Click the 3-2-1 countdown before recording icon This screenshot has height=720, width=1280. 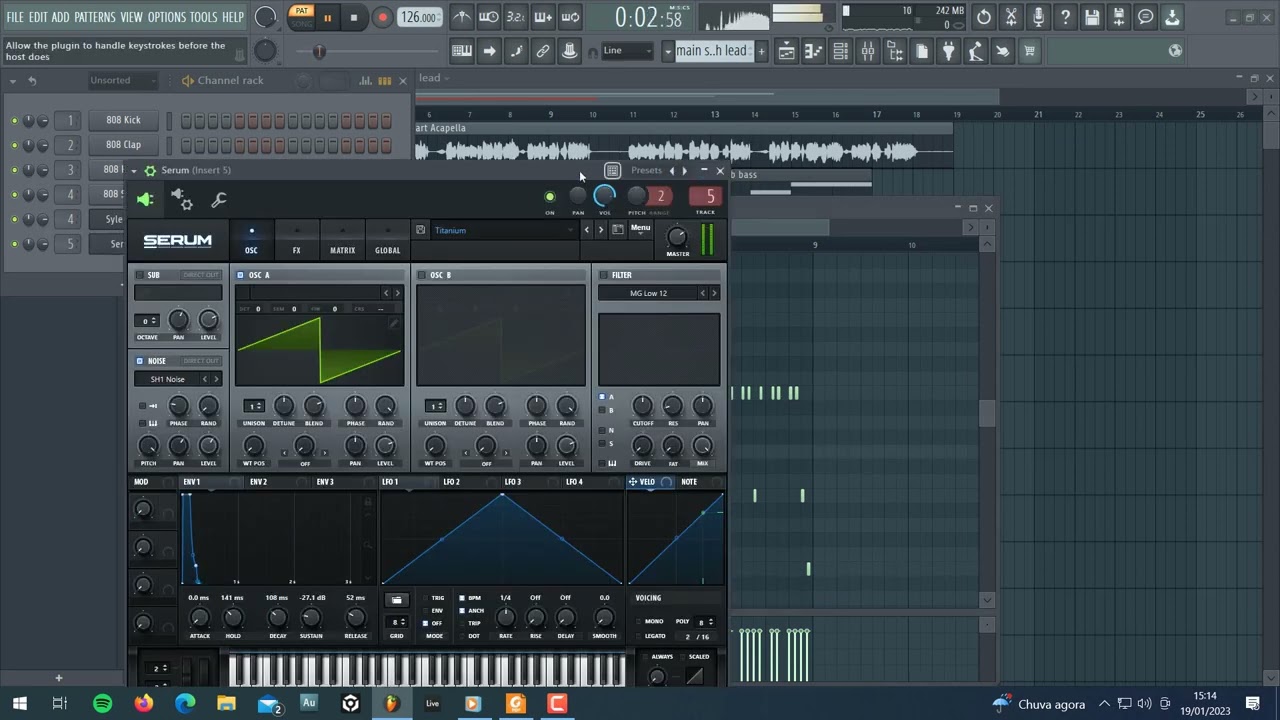tap(516, 17)
